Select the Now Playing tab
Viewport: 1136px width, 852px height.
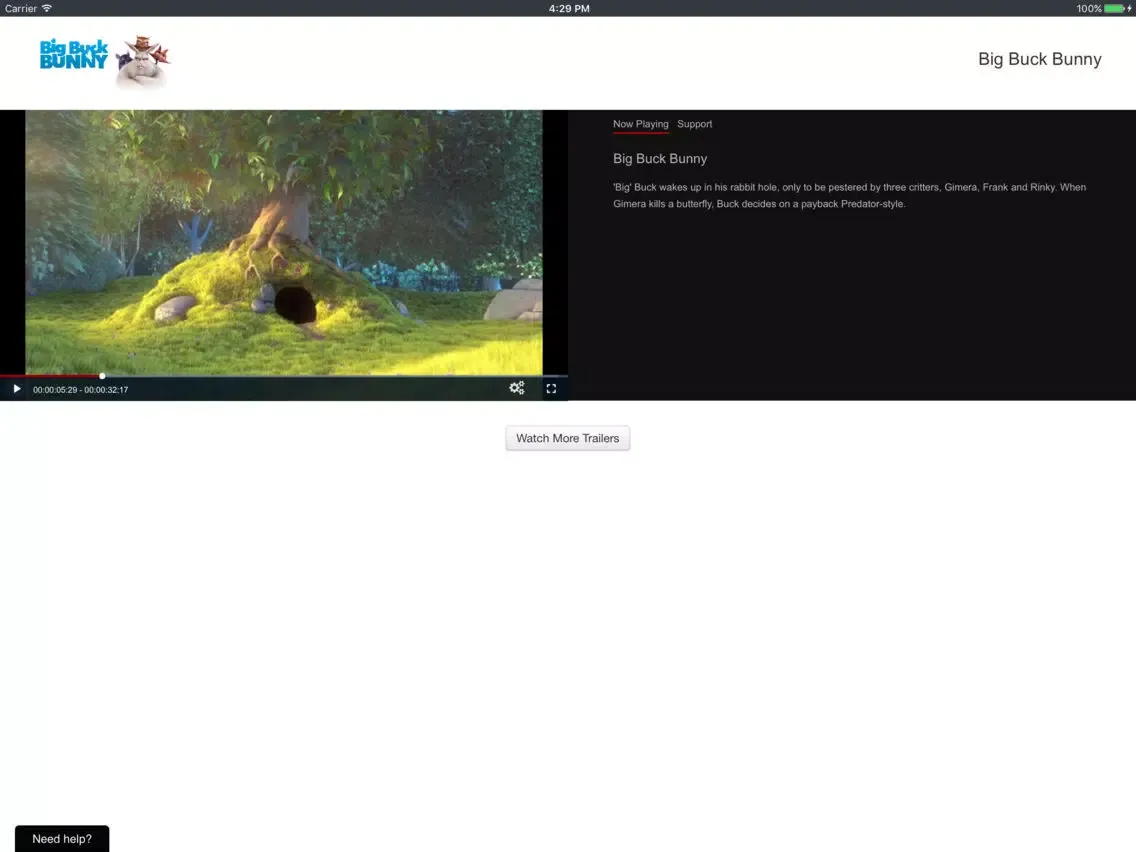(x=640, y=124)
